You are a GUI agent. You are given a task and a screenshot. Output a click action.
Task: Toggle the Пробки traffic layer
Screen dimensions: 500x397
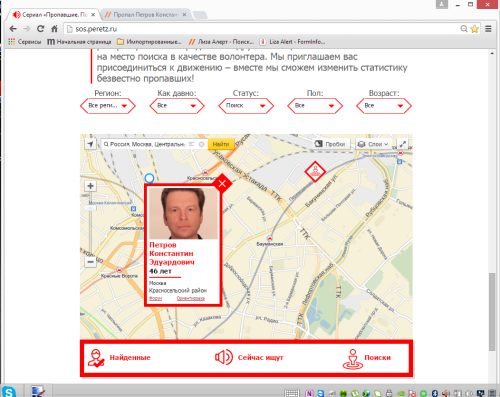330,144
